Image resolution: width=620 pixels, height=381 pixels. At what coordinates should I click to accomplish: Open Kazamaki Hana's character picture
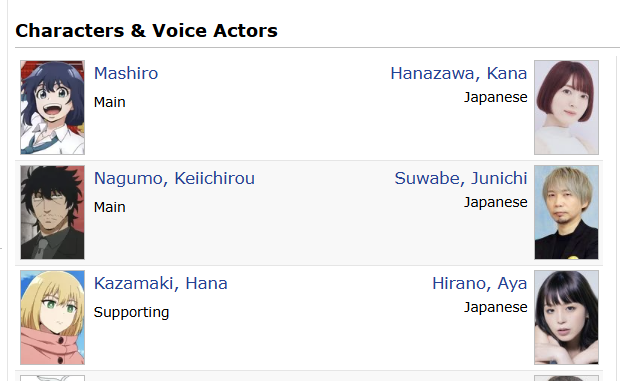point(53,317)
